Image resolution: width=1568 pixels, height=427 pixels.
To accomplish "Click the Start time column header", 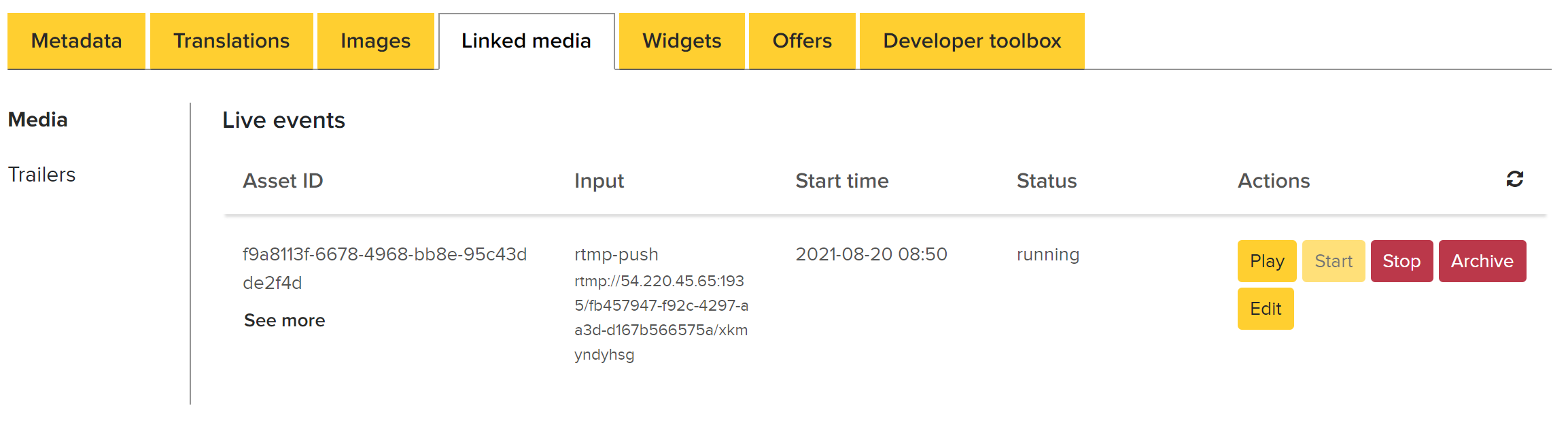I will pos(842,181).
